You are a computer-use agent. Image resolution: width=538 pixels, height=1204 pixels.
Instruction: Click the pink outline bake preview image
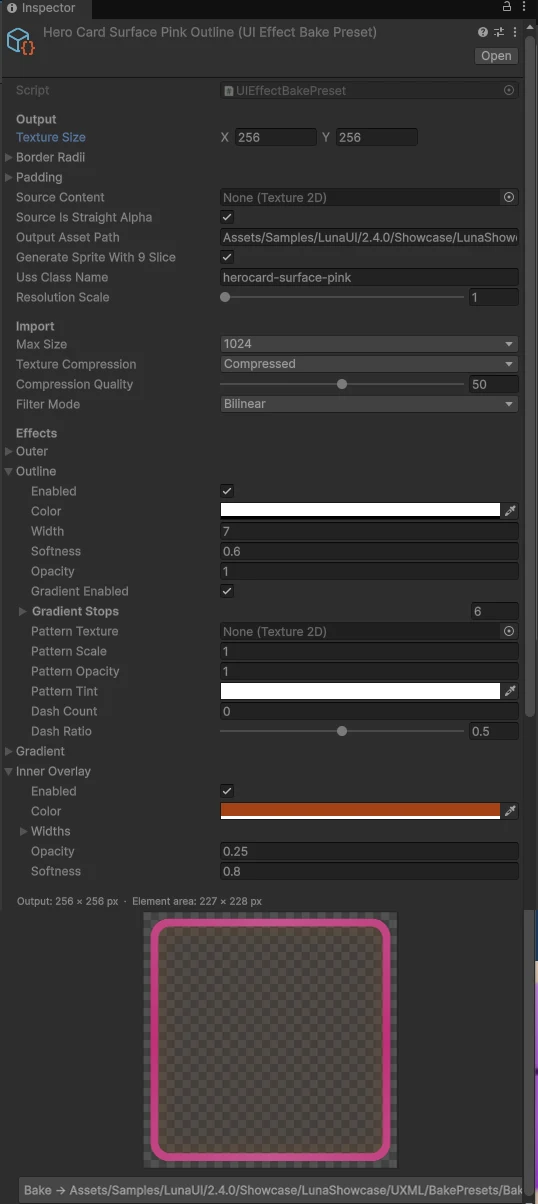(270, 1039)
